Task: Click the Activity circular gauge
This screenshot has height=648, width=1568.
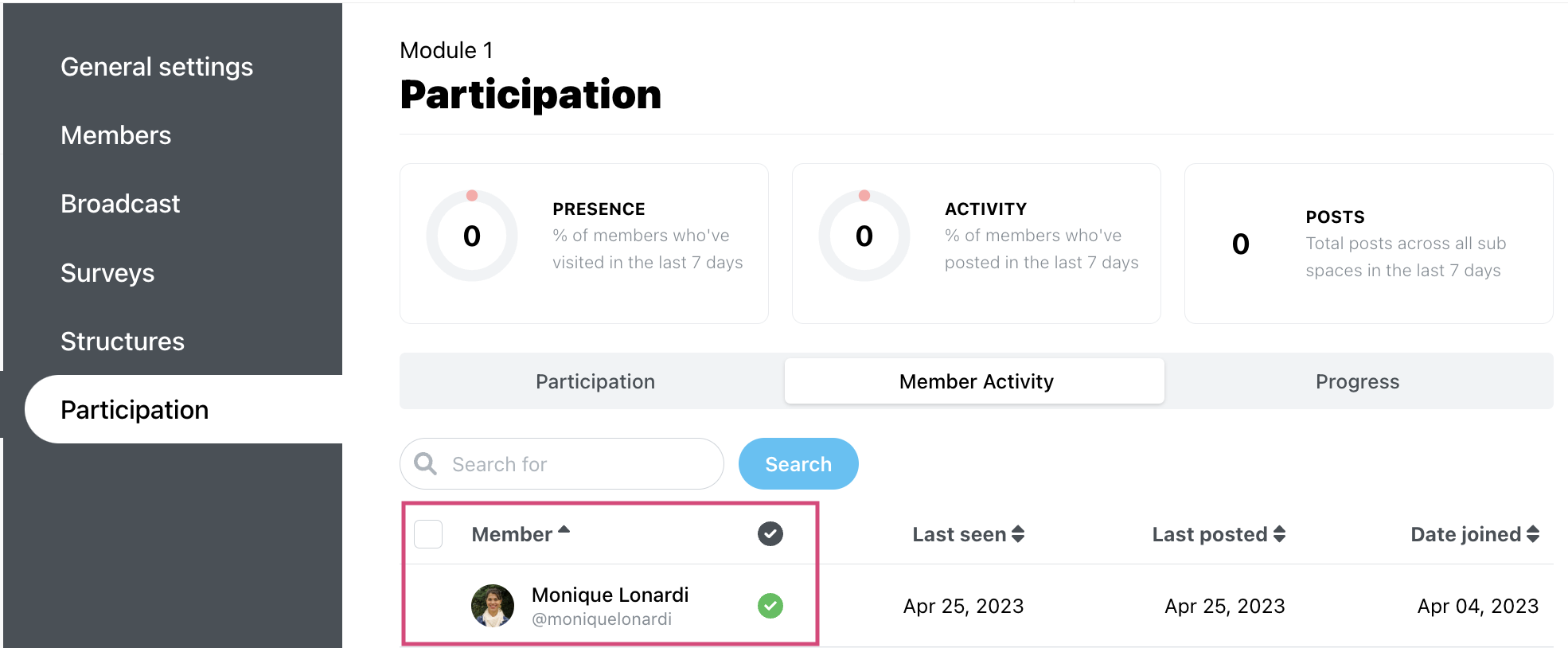Action: 864,236
